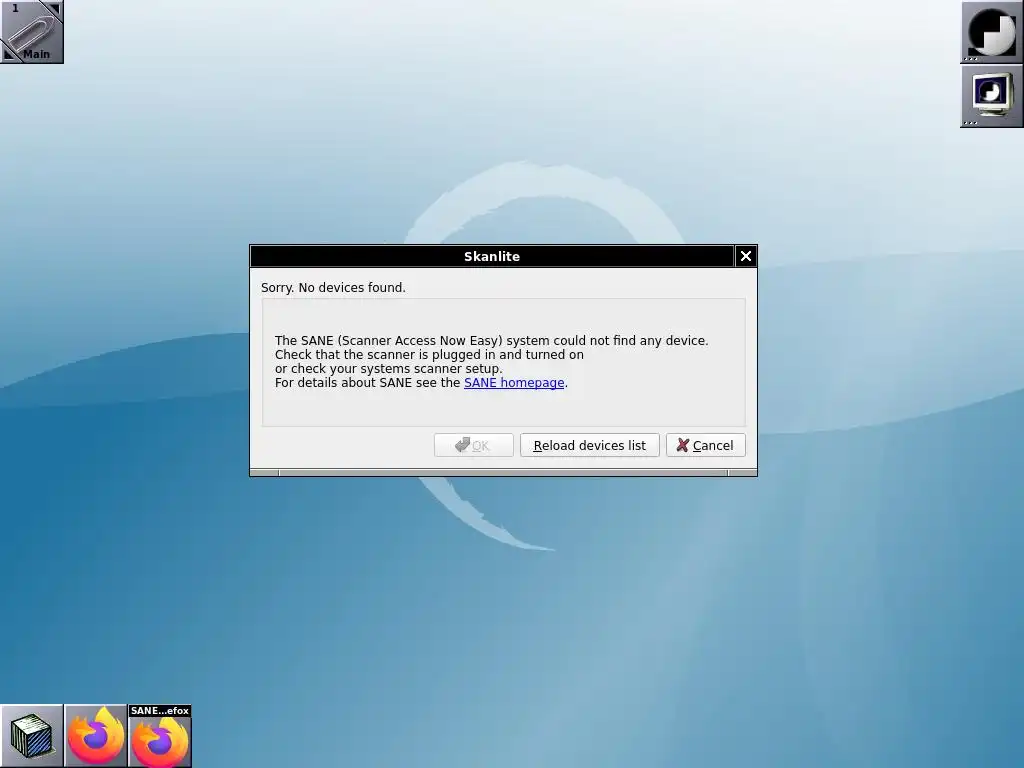Click the 'Check that the scanner is plugged in' line

point(429,355)
